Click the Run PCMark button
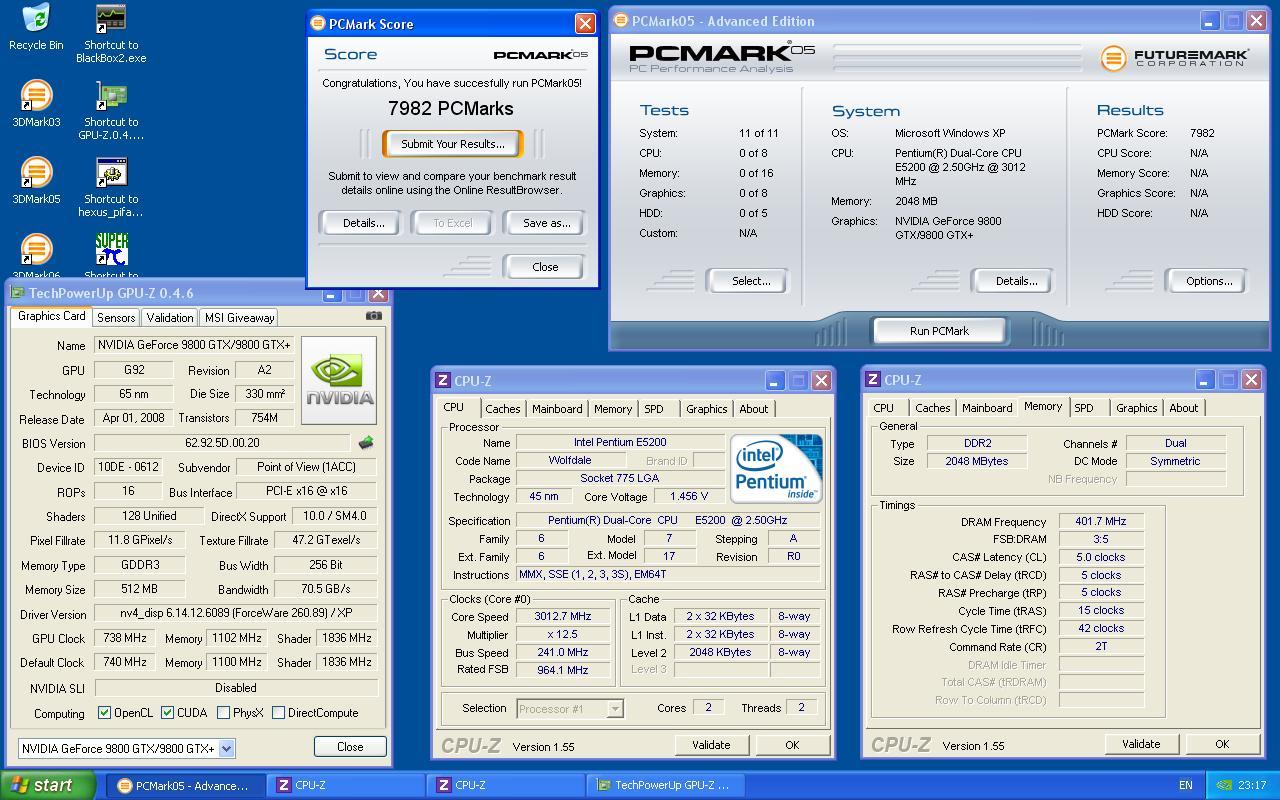This screenshot has width=1280, height=800. coord(939,331)
